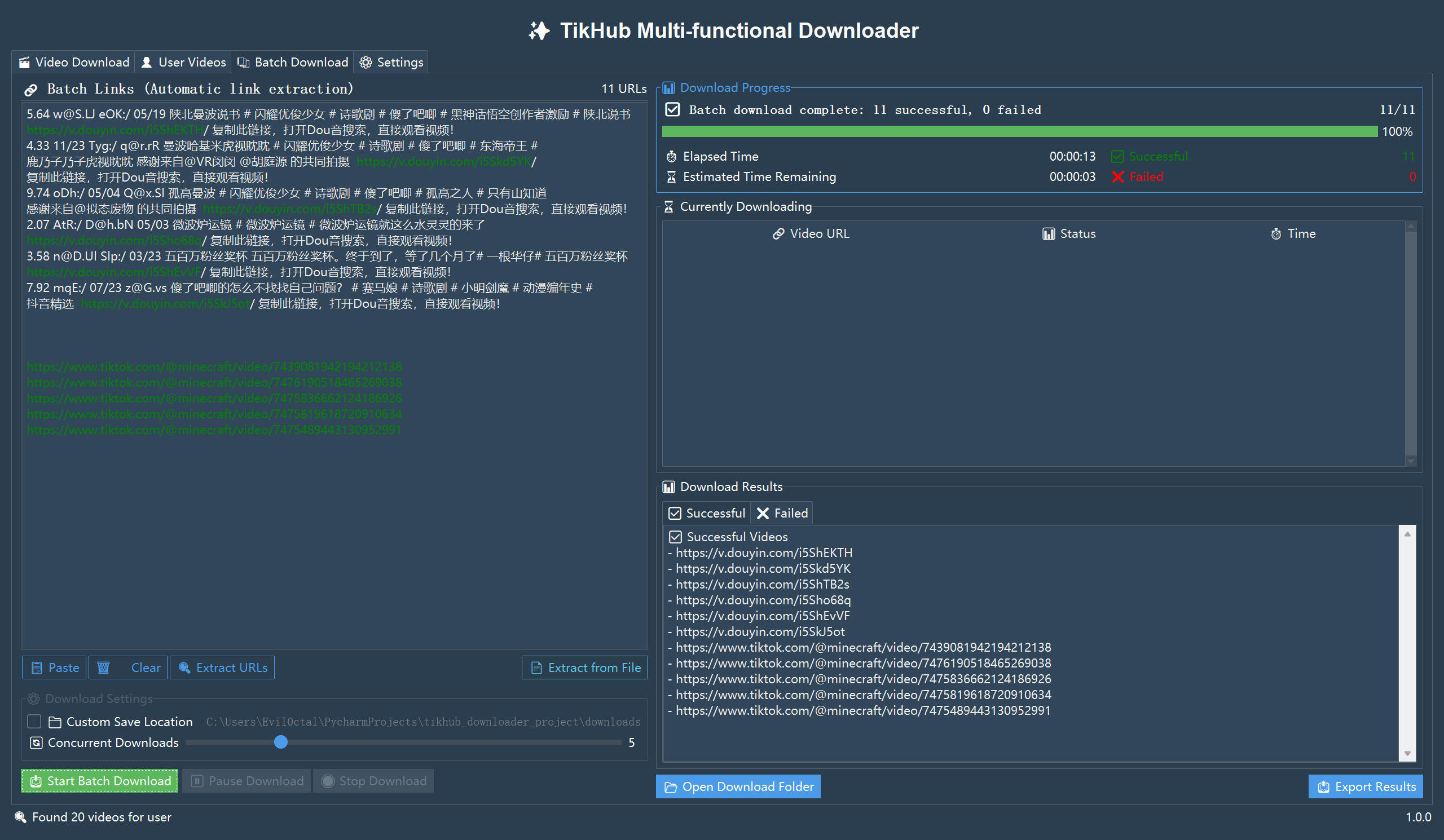Click the green Successful count check icon
The image size is (1444, 840).
(1117, 156)
